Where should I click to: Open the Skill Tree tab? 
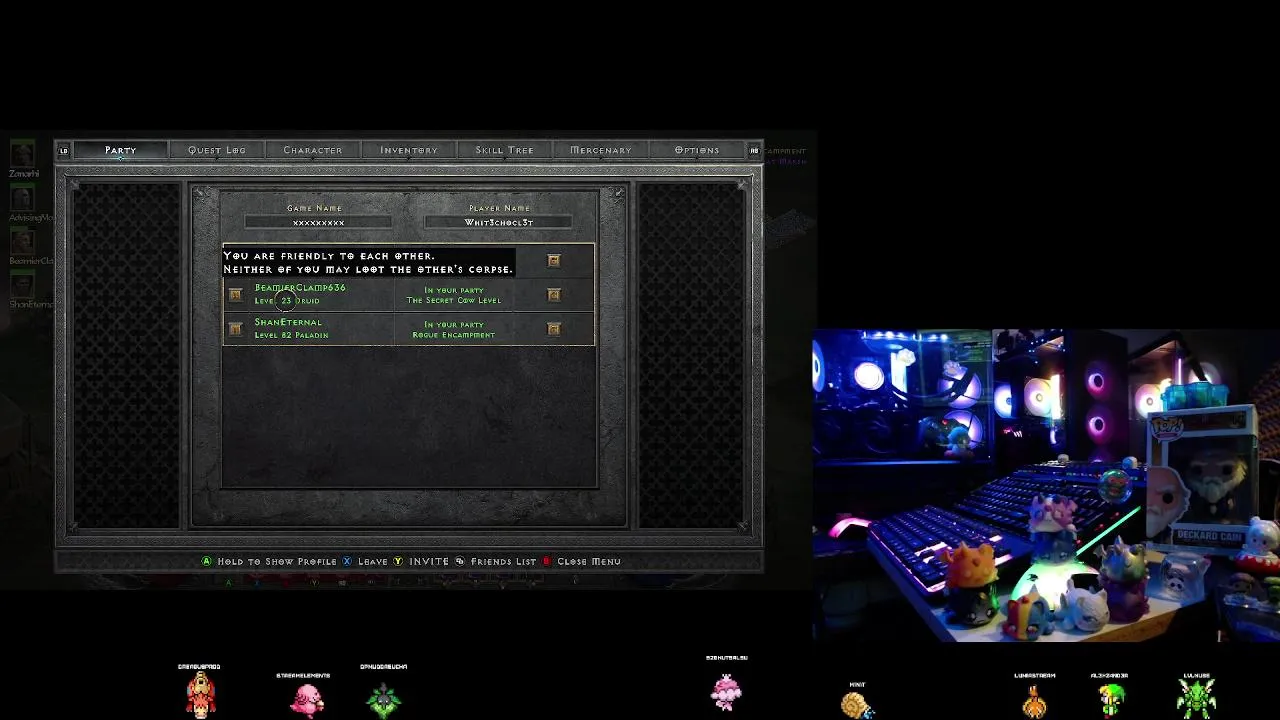pyautogui.click(x=505, y=150)
